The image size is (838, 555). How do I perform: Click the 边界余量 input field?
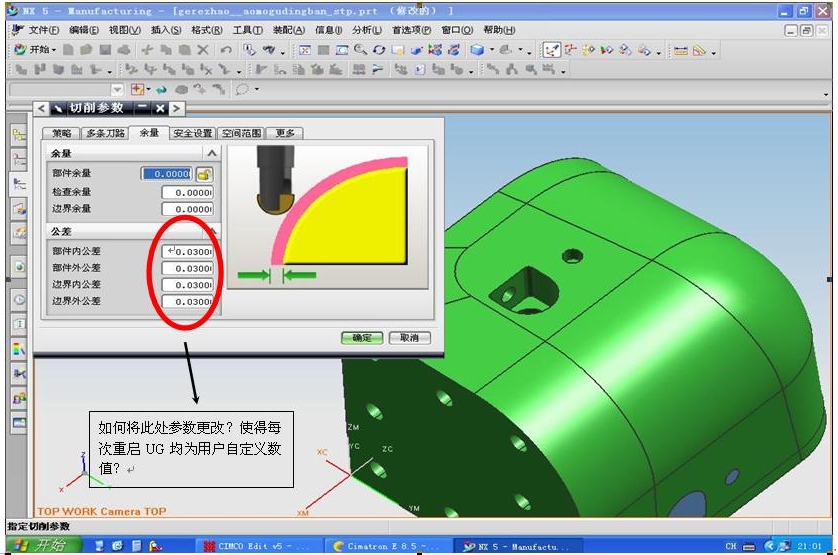tap(188, 209)
